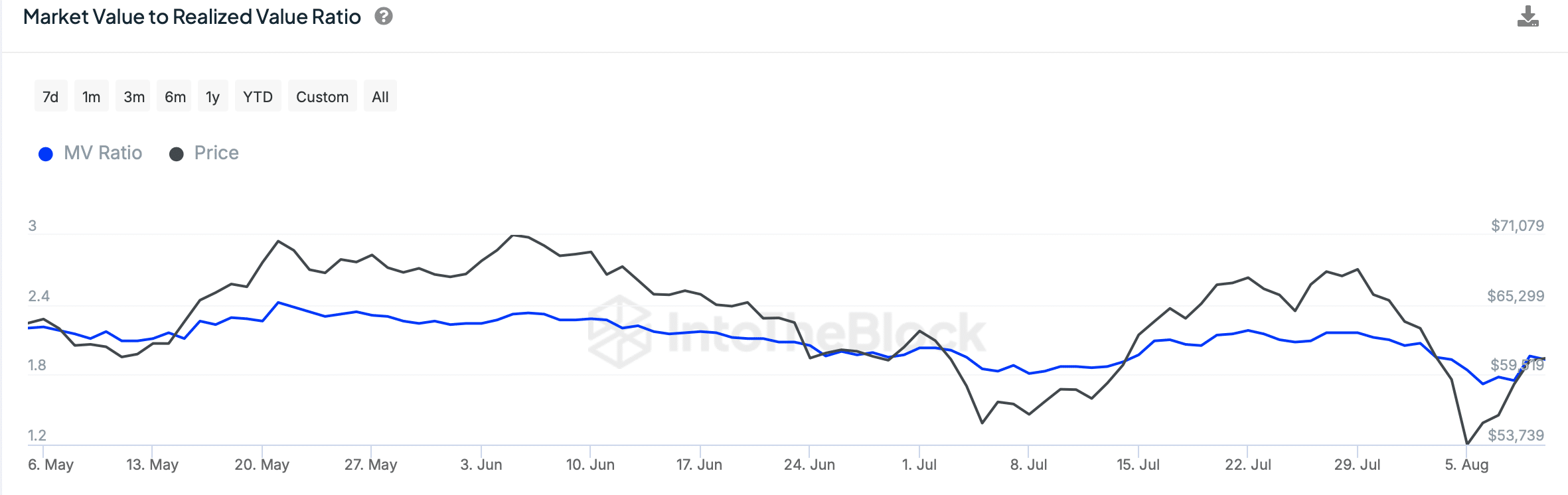The image size is (1568, 495).
Task: Click the dark Price legend dot
Action: (x=177, y=155)
